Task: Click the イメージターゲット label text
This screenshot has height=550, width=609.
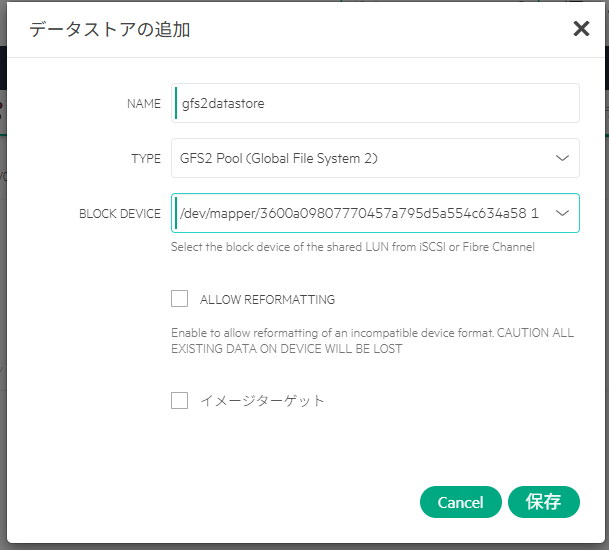Action: tap(262, 401)
